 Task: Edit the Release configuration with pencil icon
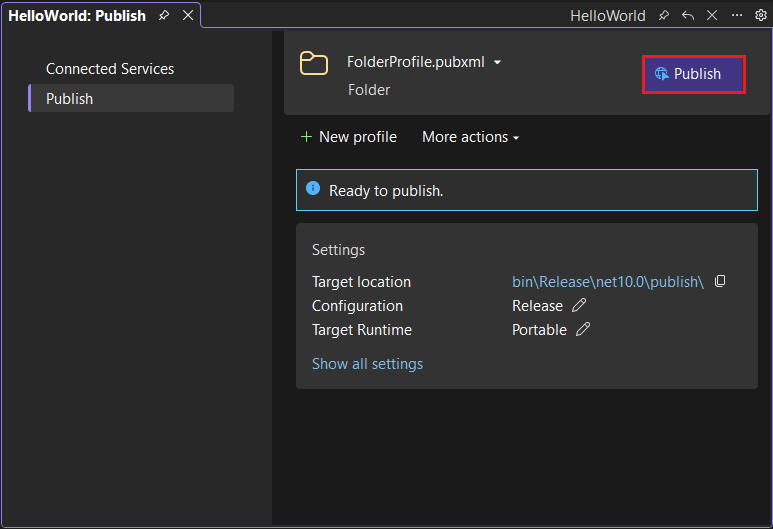click(x=579, y=306)
